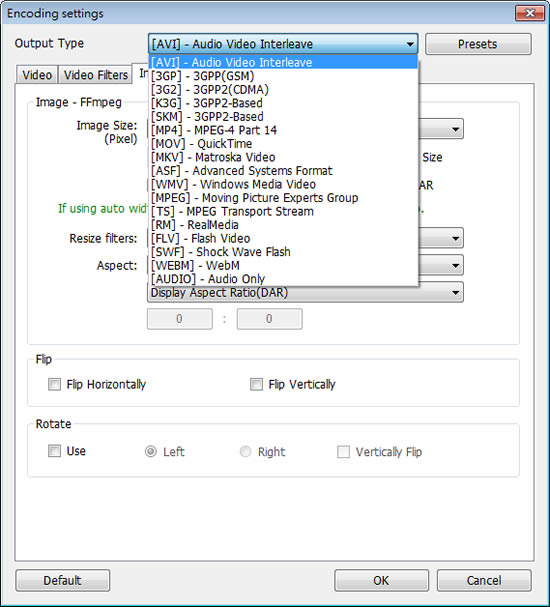The width and height of the screenshot is (550, 607).
Task: Select [AVI] - Audio Video Interleave option
Action: click(x=283, y=62)
